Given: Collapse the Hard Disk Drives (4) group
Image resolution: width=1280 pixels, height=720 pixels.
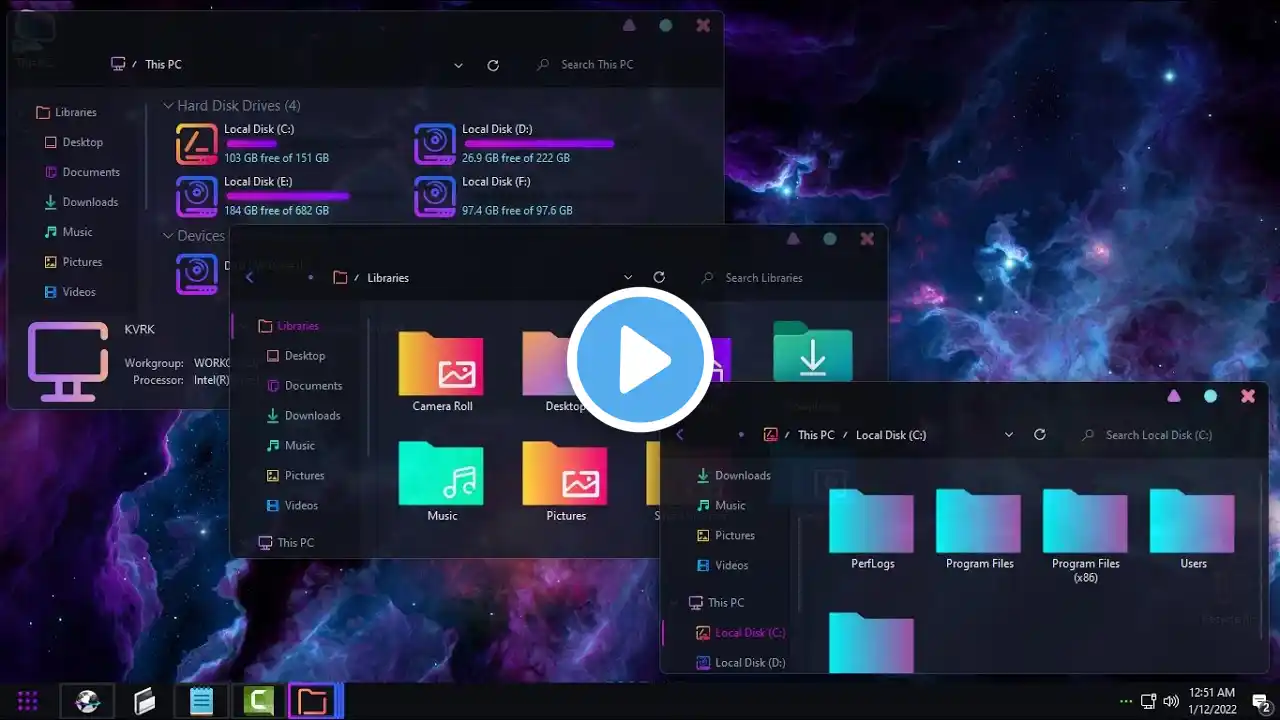Looking at the screenshot, I should 169,105.
